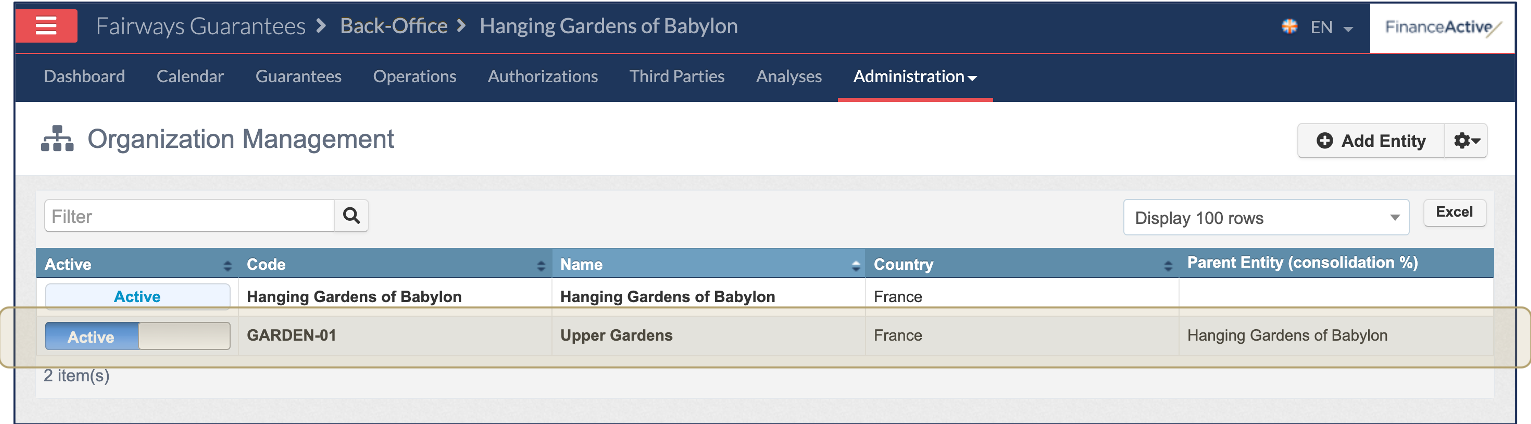Click the Back-Office breadcrumb link
The width and height of the screenshot is (1531, 424).
point(394,26)
